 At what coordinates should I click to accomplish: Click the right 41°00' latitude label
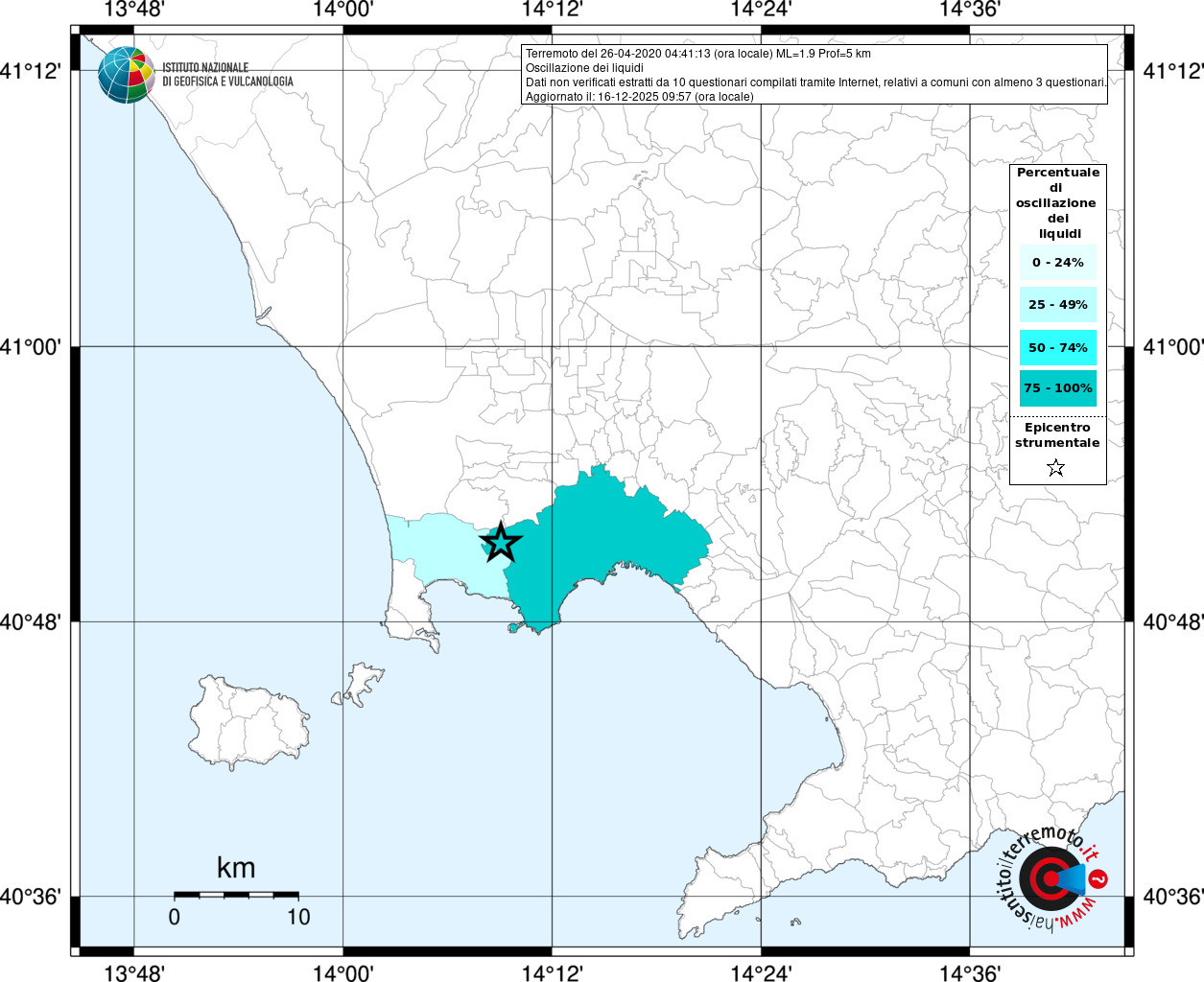pos(1172,346)
